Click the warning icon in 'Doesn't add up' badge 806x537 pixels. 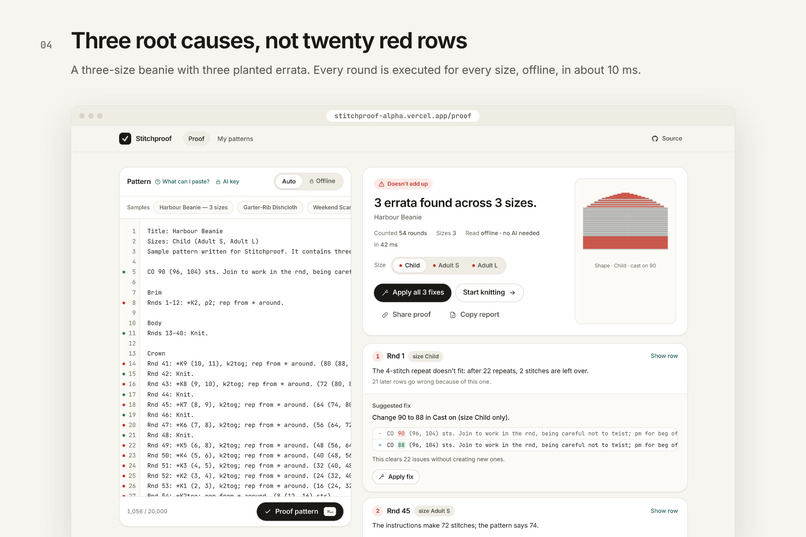(x=381, y=183)
